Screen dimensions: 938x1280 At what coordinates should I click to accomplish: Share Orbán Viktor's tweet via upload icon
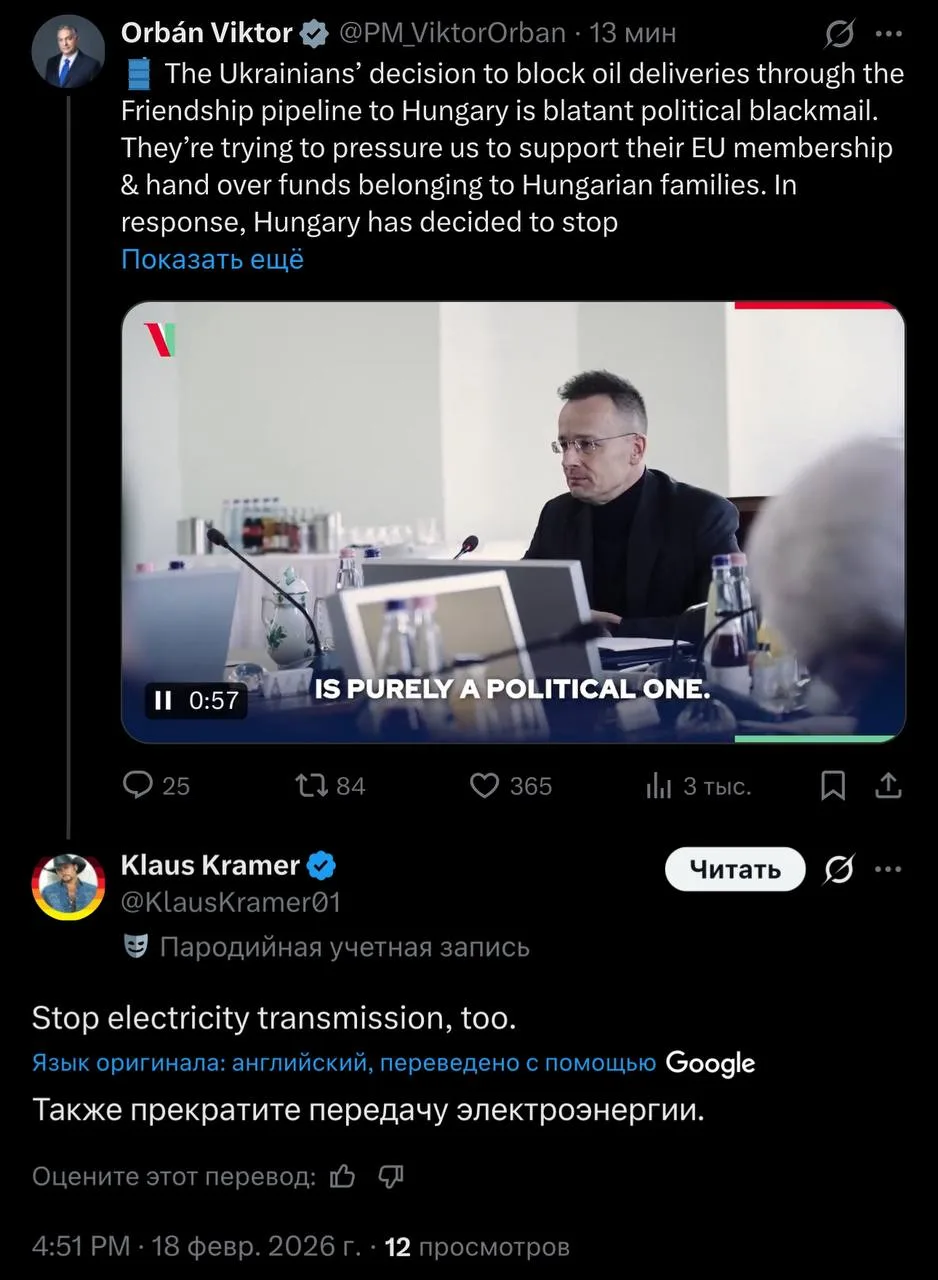[888, 787]
